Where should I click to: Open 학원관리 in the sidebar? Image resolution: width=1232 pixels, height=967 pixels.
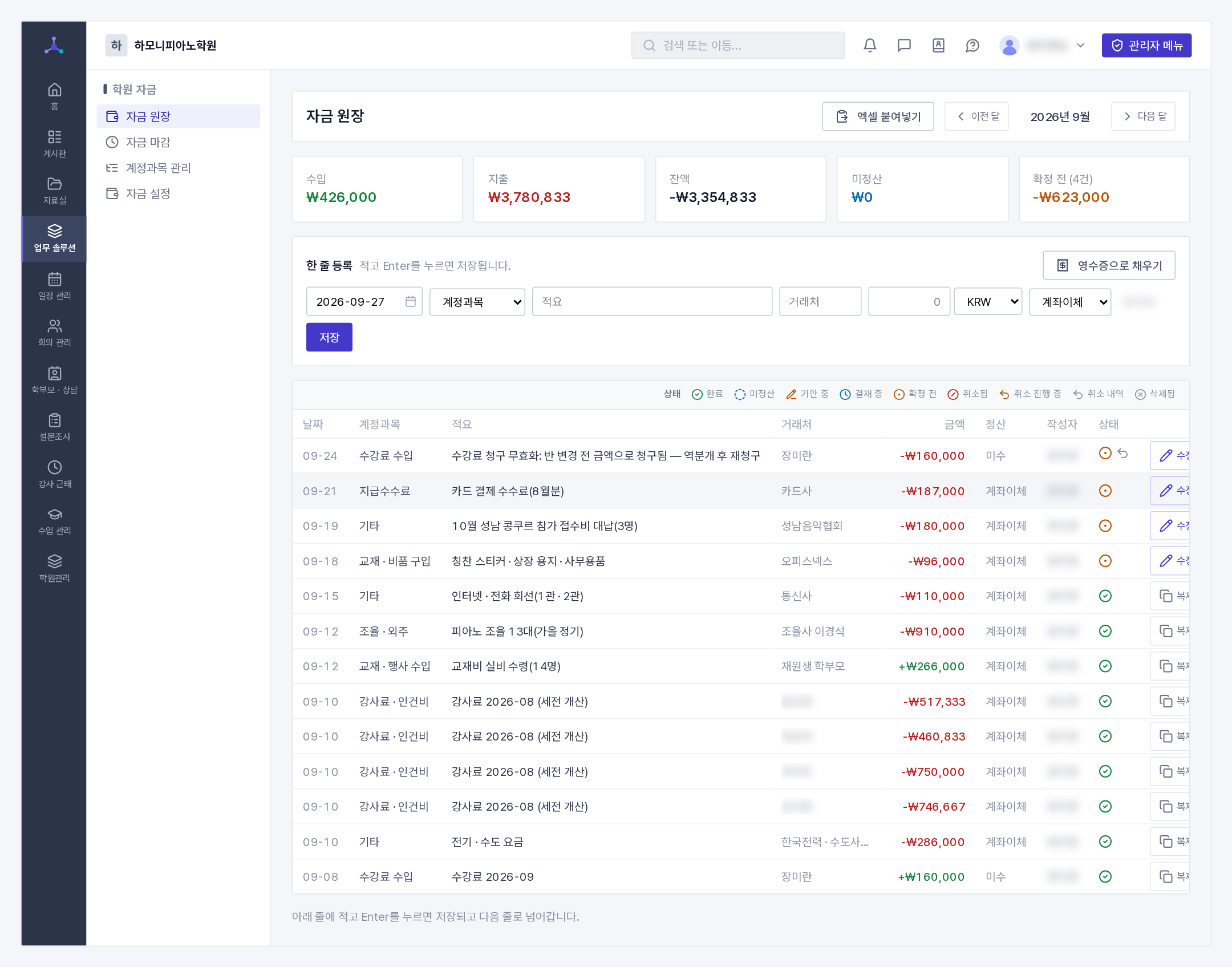click(54, 568)
